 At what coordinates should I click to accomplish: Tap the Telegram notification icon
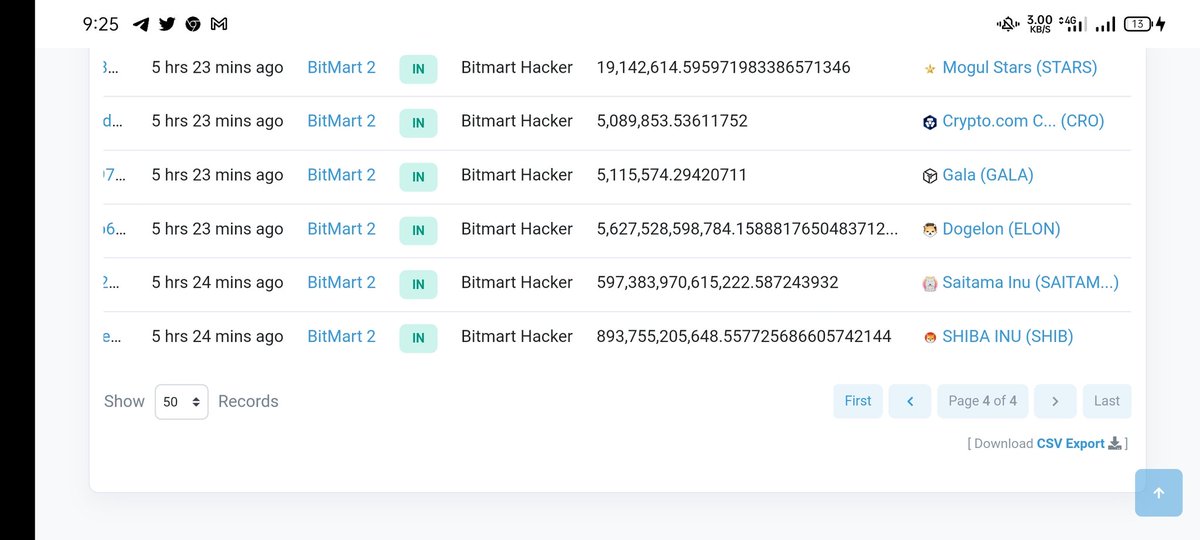click(x=141, y=24)
